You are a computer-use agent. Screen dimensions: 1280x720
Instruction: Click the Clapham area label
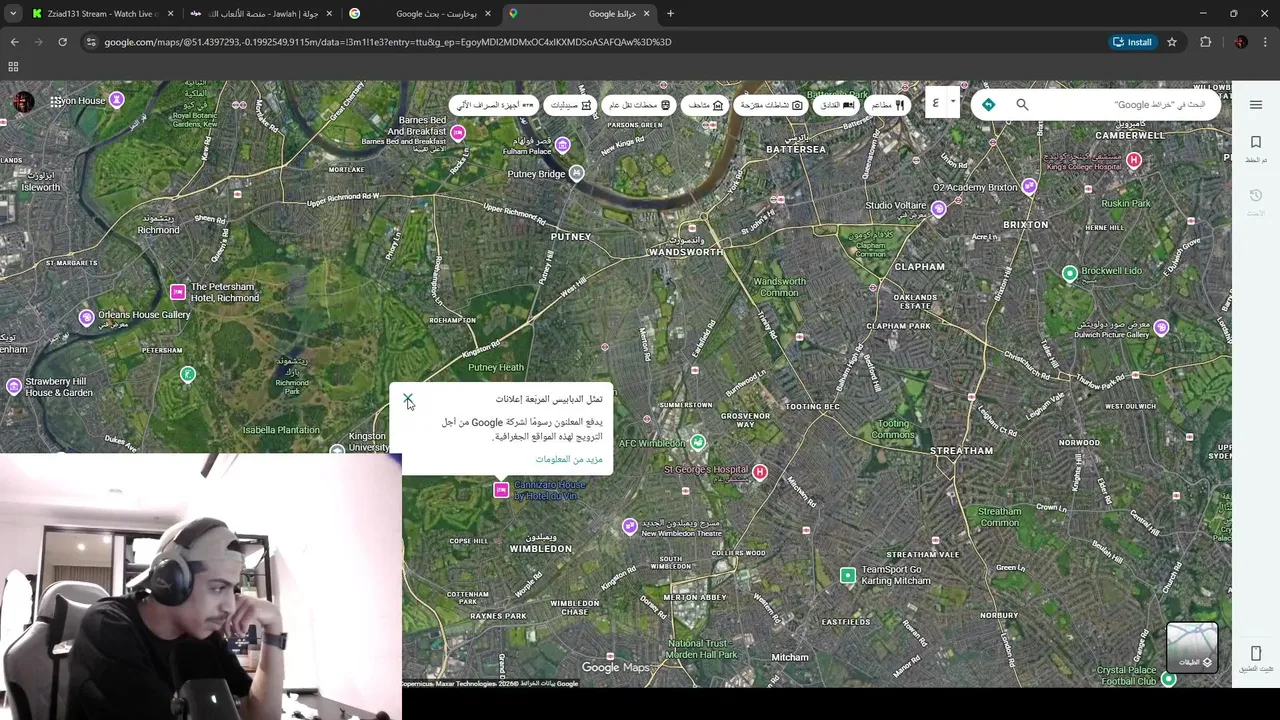pos(920,267)
